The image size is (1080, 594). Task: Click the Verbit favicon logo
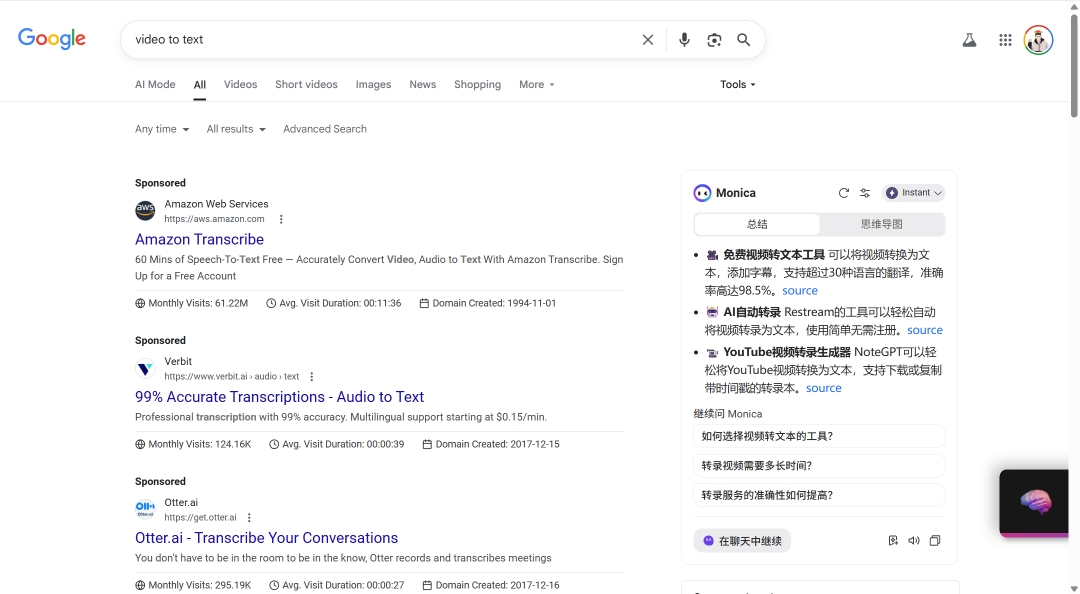click(x=145, y=368)
